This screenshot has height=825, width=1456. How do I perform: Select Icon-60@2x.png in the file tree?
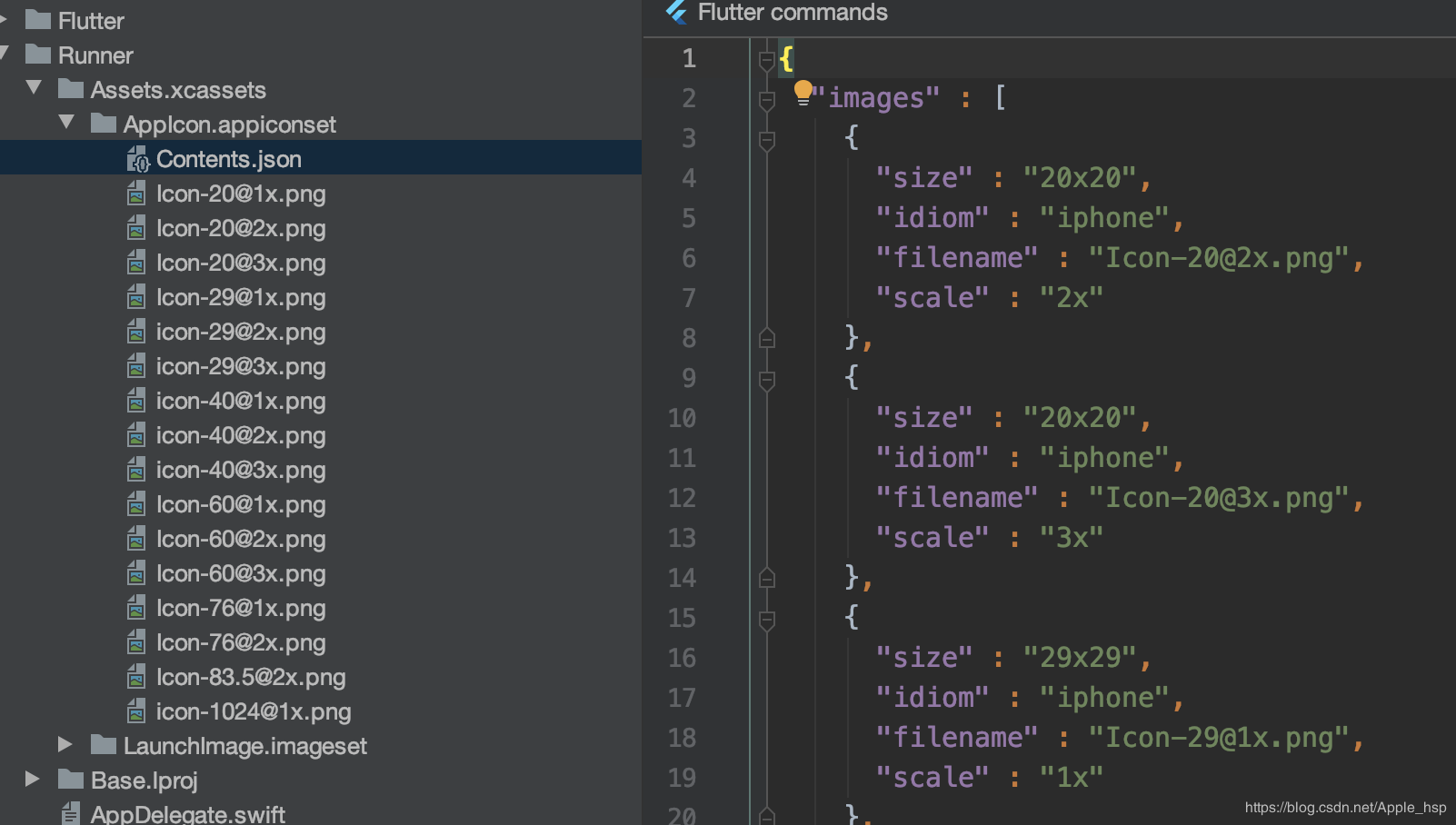tap(241, 539)
